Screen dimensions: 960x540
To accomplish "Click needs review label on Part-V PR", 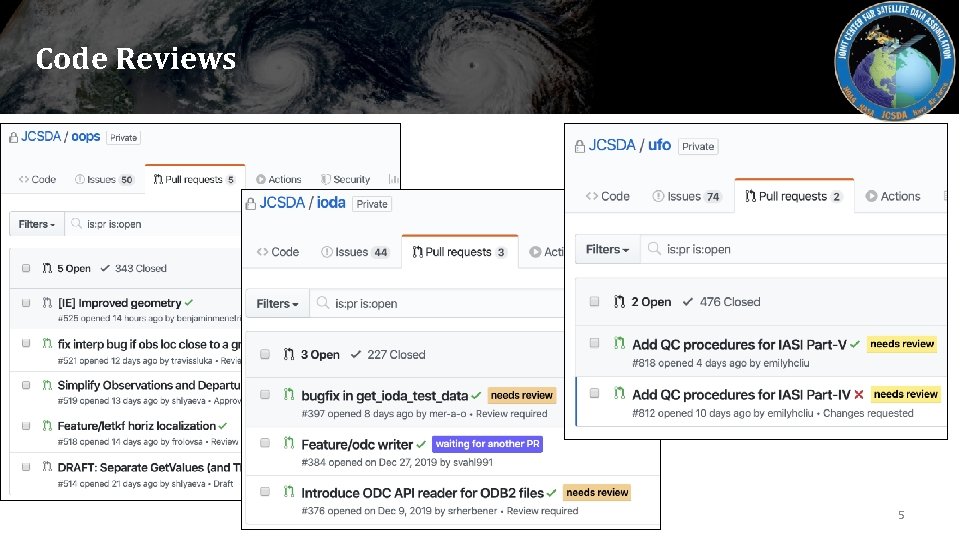I will 902,344.
